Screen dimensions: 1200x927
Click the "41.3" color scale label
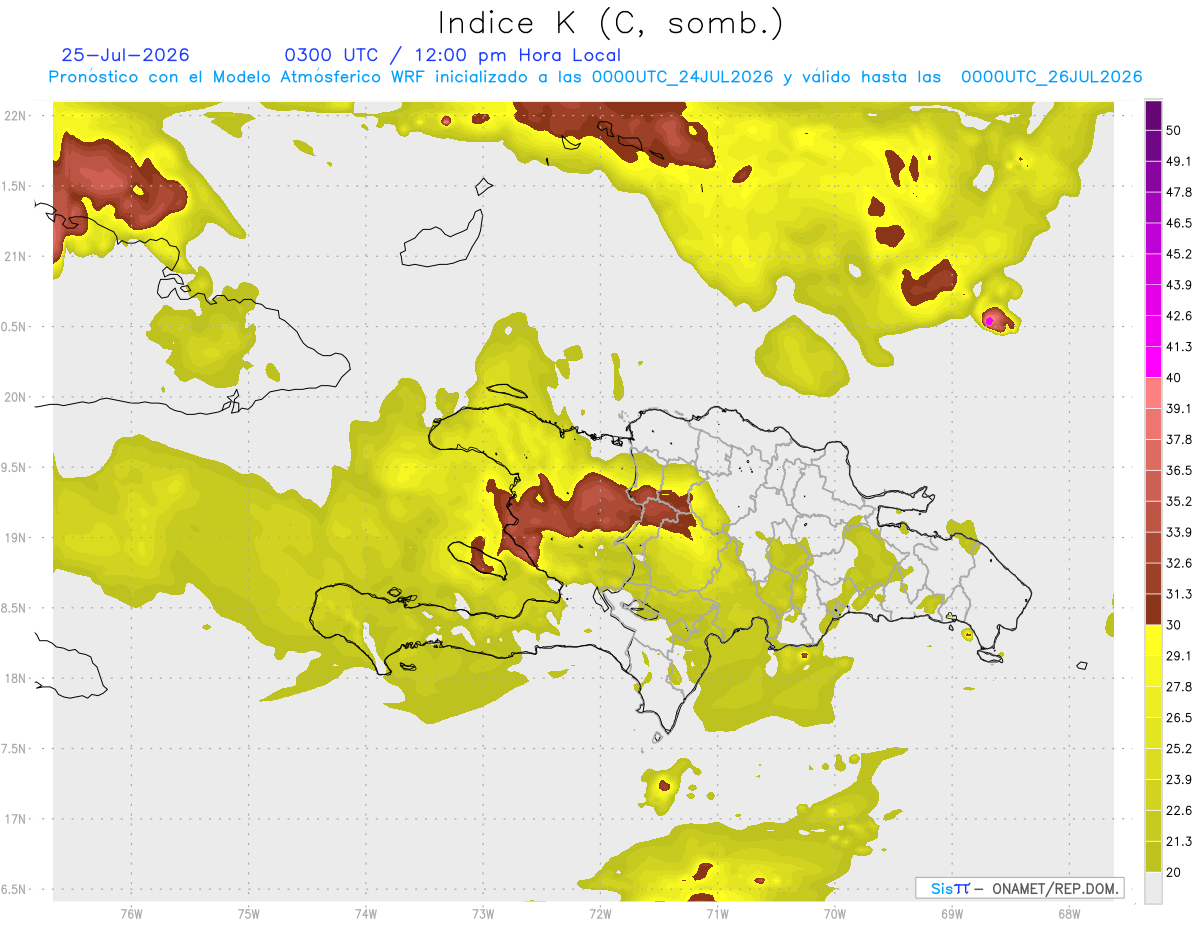tap(1179, 347)
